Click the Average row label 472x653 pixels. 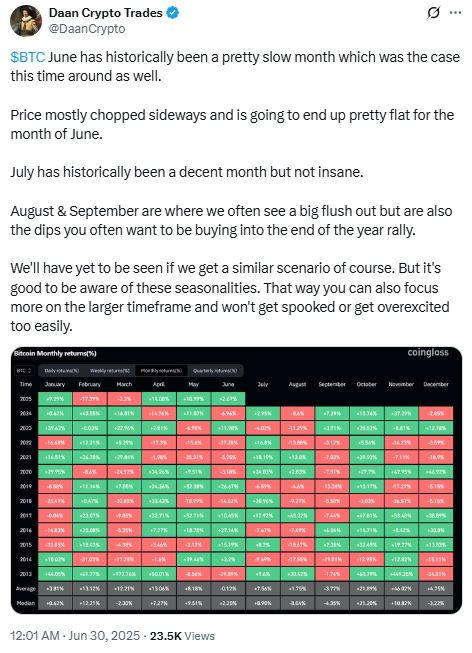coord(26,588)
